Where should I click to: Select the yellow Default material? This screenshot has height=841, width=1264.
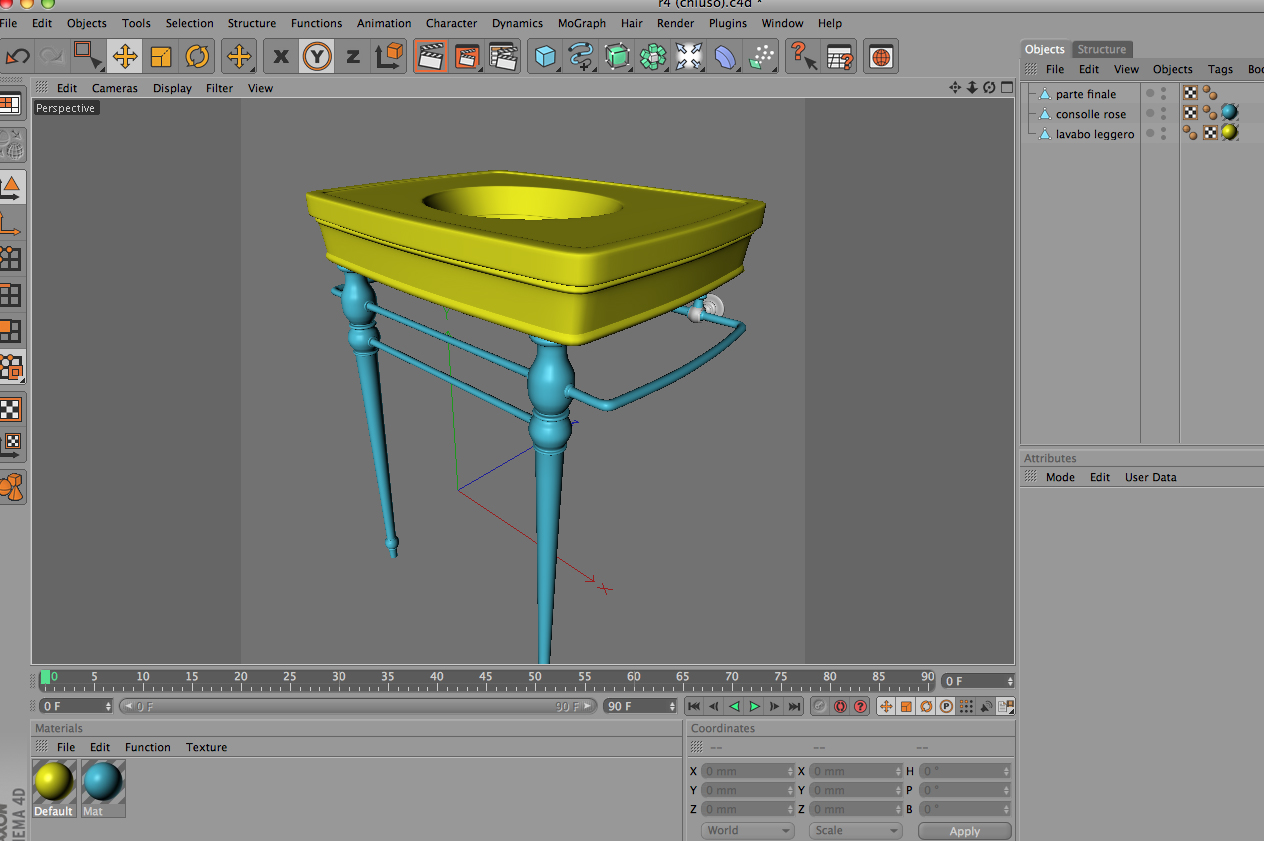53,789
